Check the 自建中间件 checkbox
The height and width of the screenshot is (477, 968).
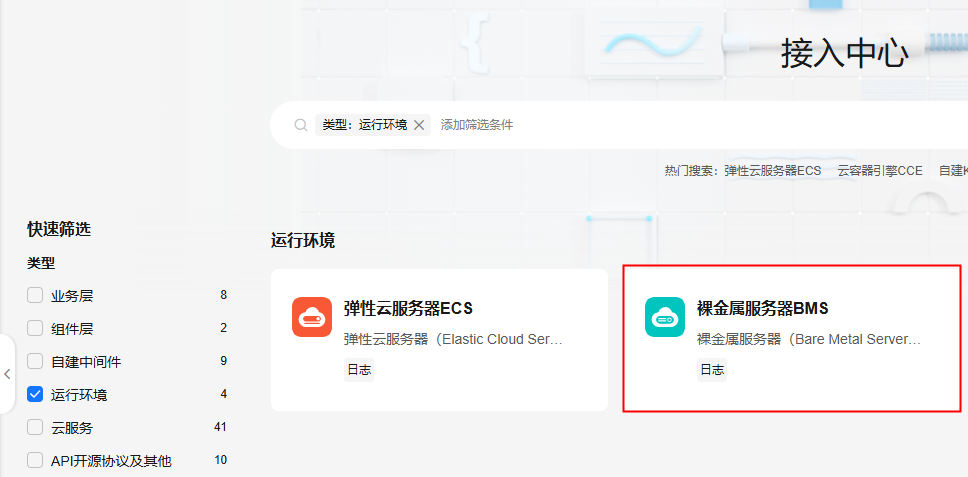(x=35, y=361)
